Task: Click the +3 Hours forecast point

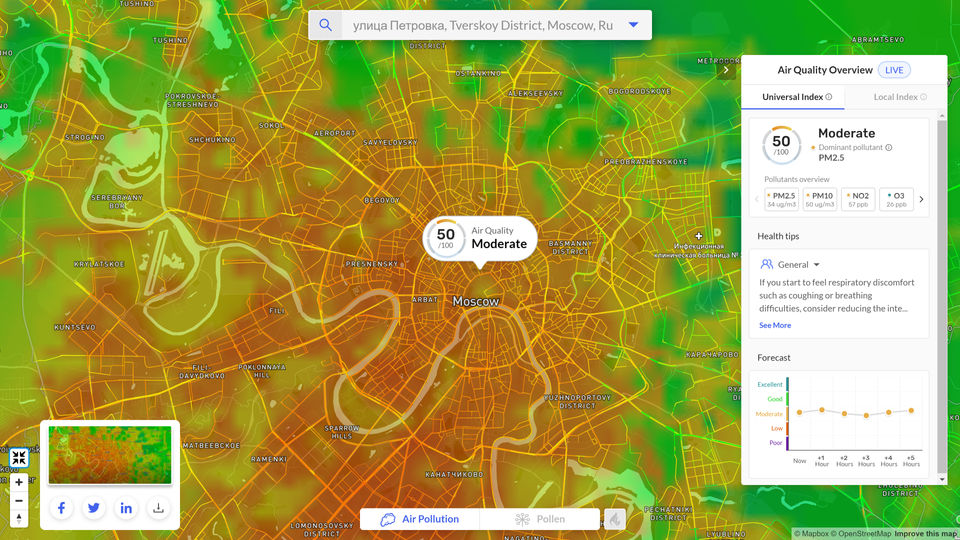Action: (x=866, y=416)
